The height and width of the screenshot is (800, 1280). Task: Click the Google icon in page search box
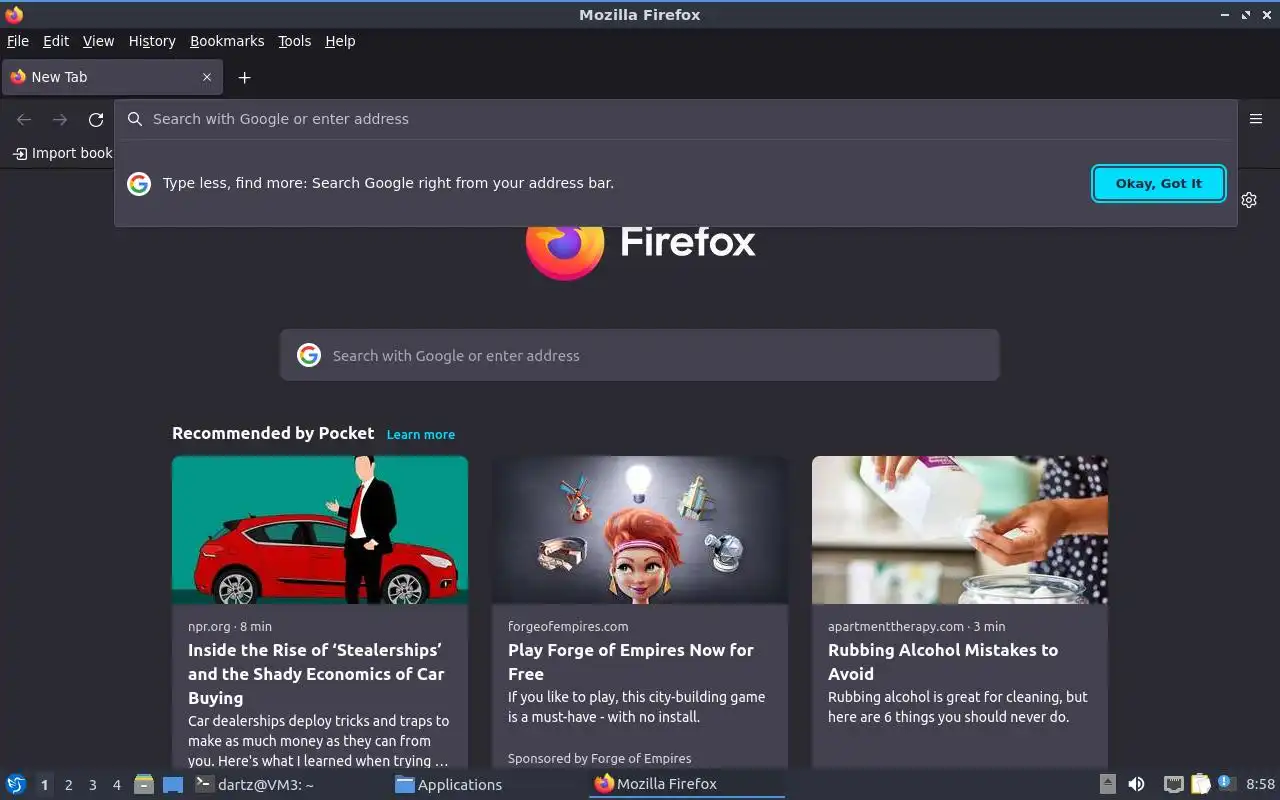tap(309, 355)
